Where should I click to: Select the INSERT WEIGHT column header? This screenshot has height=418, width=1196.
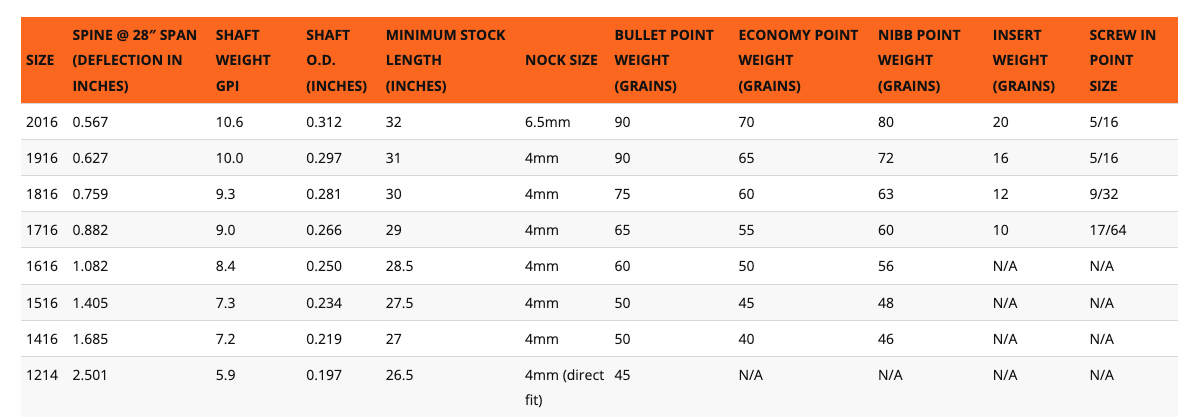coord(1024,60)
